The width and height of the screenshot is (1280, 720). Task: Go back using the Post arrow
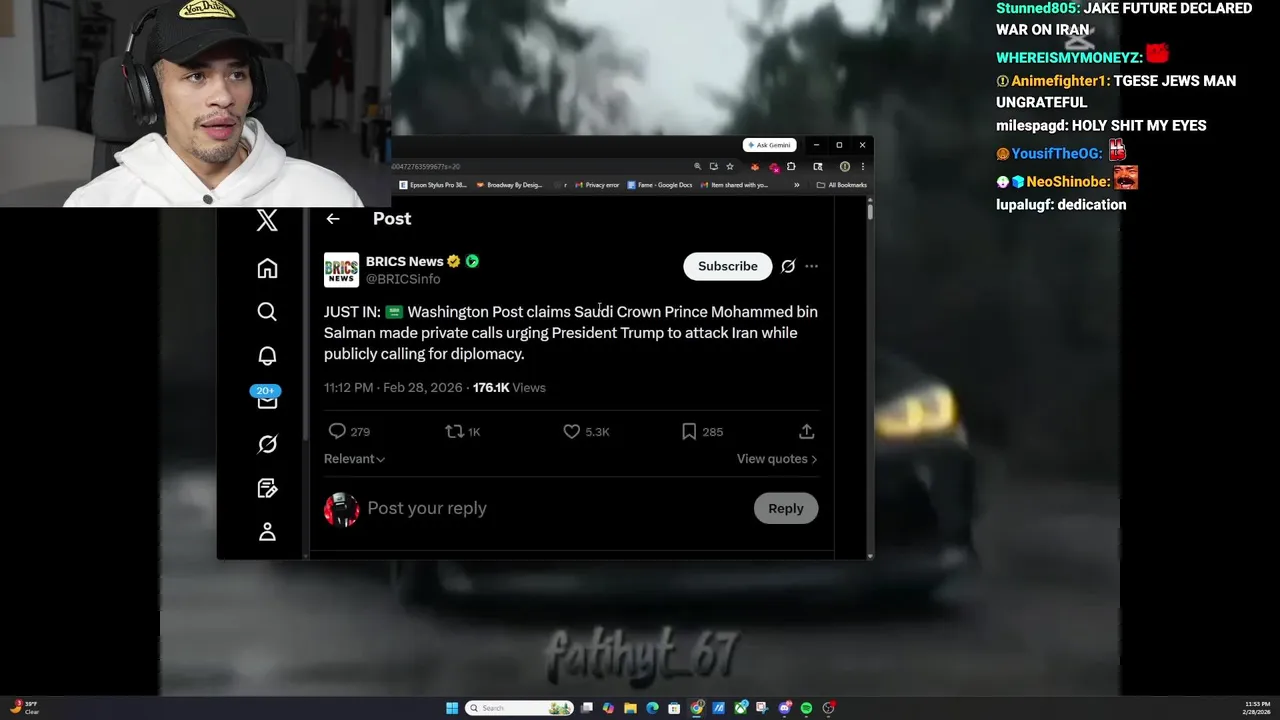[333, 219]
